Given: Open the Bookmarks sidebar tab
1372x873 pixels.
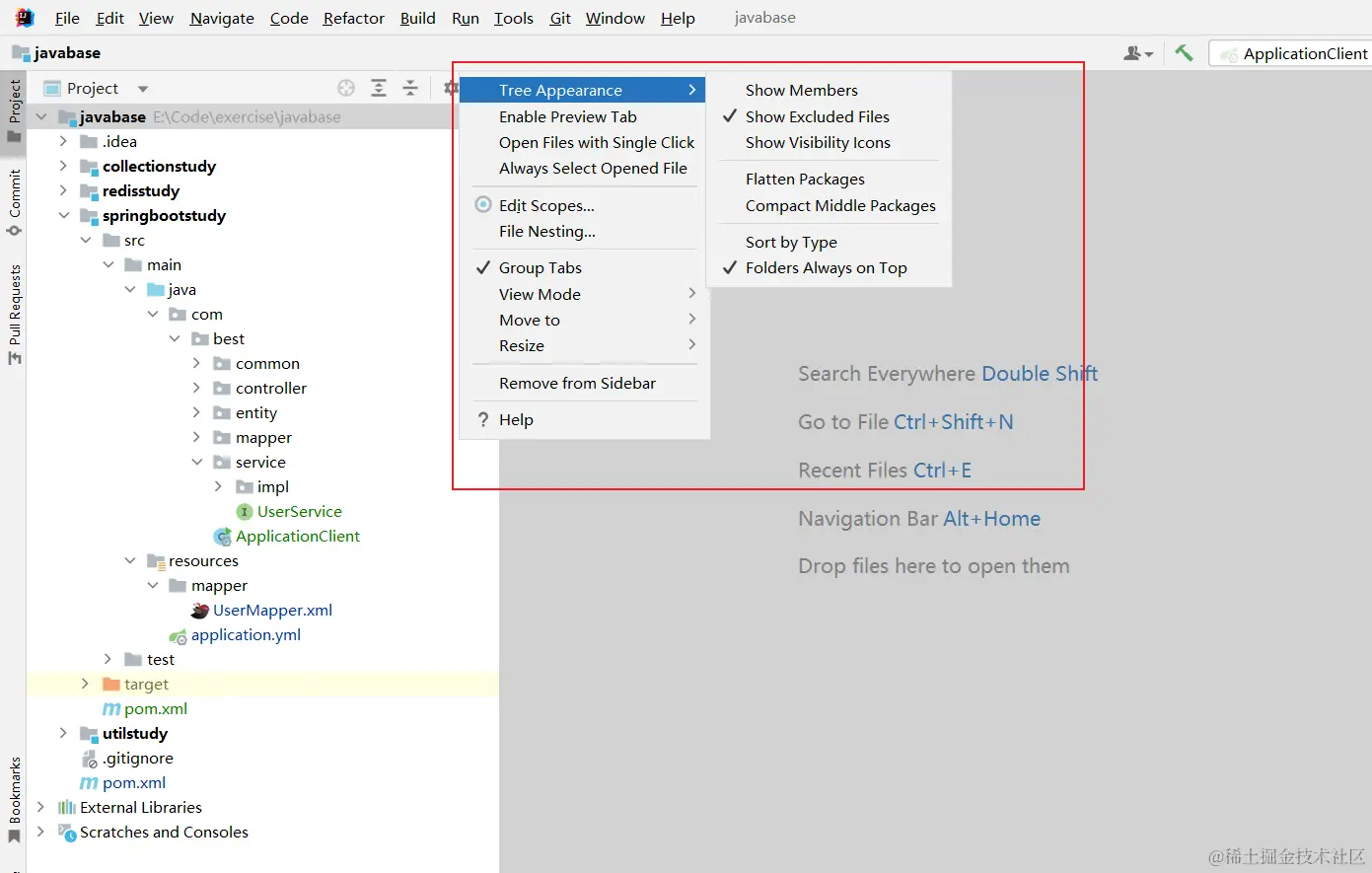Looking at the screenshot, I should pos(14,800).
